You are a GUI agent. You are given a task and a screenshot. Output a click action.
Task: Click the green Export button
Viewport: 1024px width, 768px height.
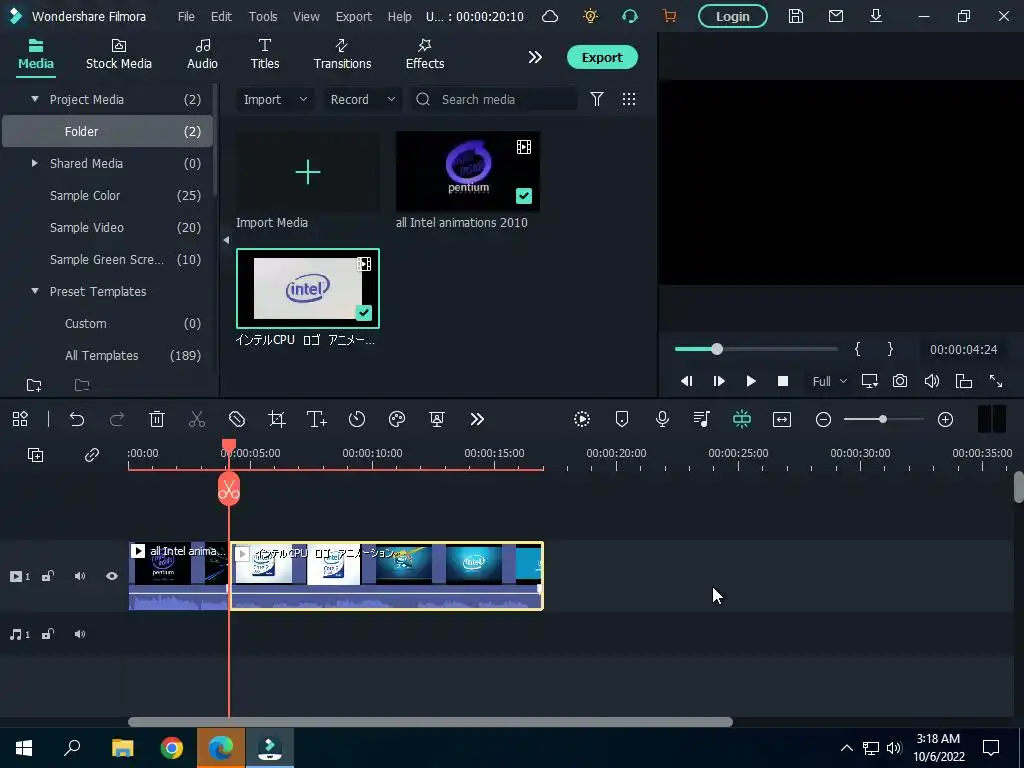click(602, 57)
